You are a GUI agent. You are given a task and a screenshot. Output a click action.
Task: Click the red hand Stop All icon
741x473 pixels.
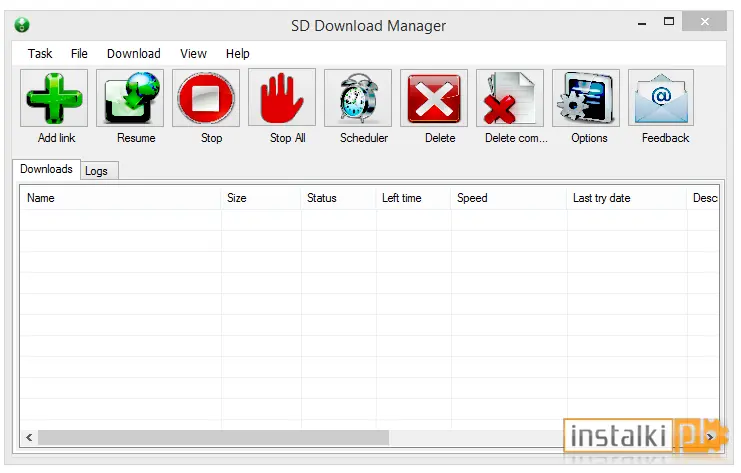point(282,98)
